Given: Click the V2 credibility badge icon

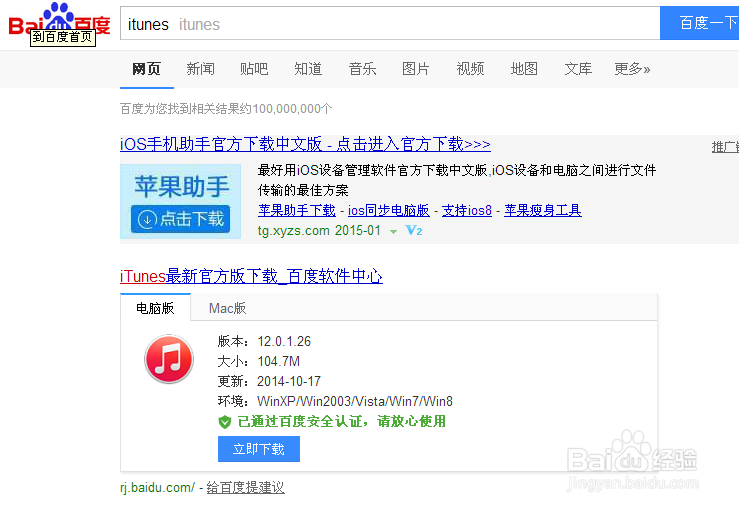Looking at the screenshot, I should coord(413,230).
